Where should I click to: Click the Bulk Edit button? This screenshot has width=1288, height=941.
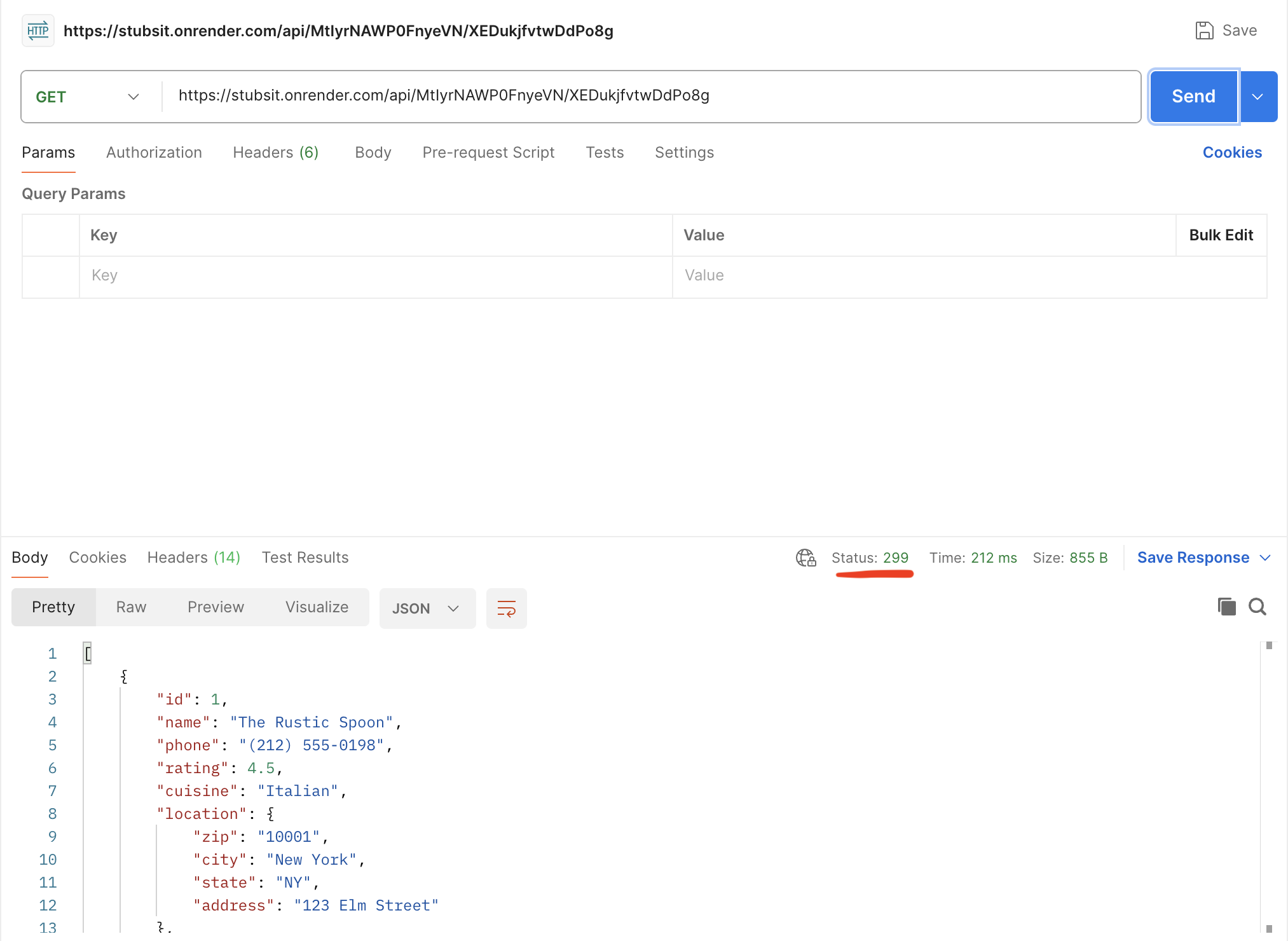[1221, 235]
